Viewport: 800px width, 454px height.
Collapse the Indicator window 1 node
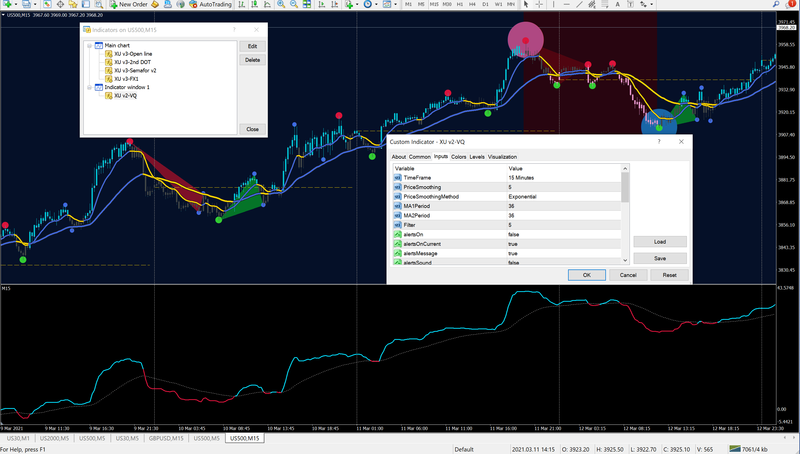tap(88, 87)
